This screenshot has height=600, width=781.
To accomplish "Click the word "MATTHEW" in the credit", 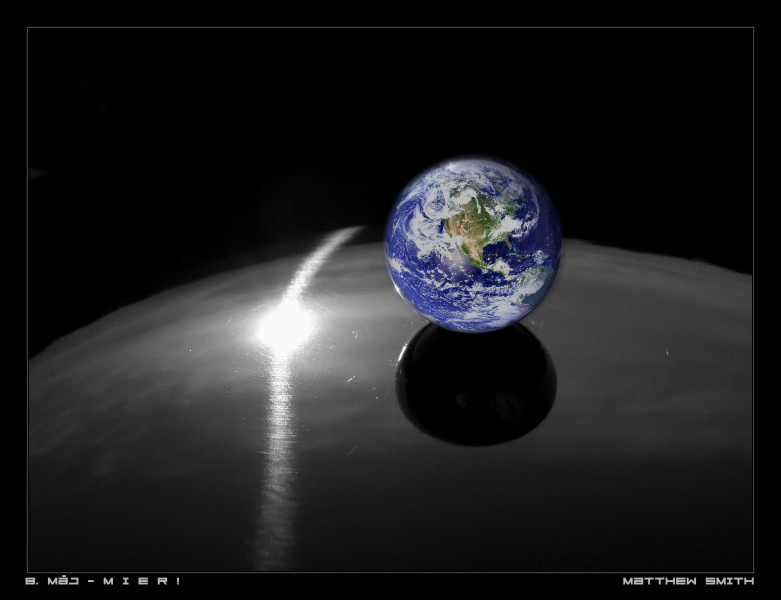I will tap(654, 581).
